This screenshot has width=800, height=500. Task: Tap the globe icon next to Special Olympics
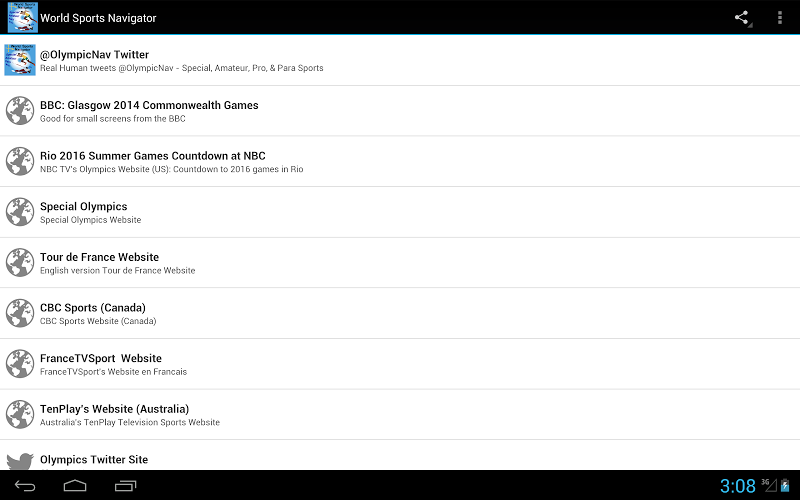coord(20,212)
